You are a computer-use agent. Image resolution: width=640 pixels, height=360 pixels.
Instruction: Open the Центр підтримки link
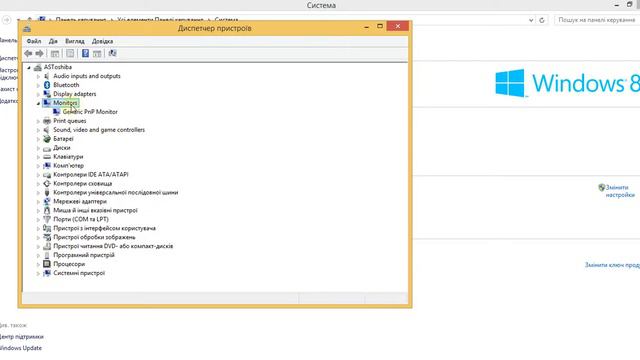click(x=21, y=337)
